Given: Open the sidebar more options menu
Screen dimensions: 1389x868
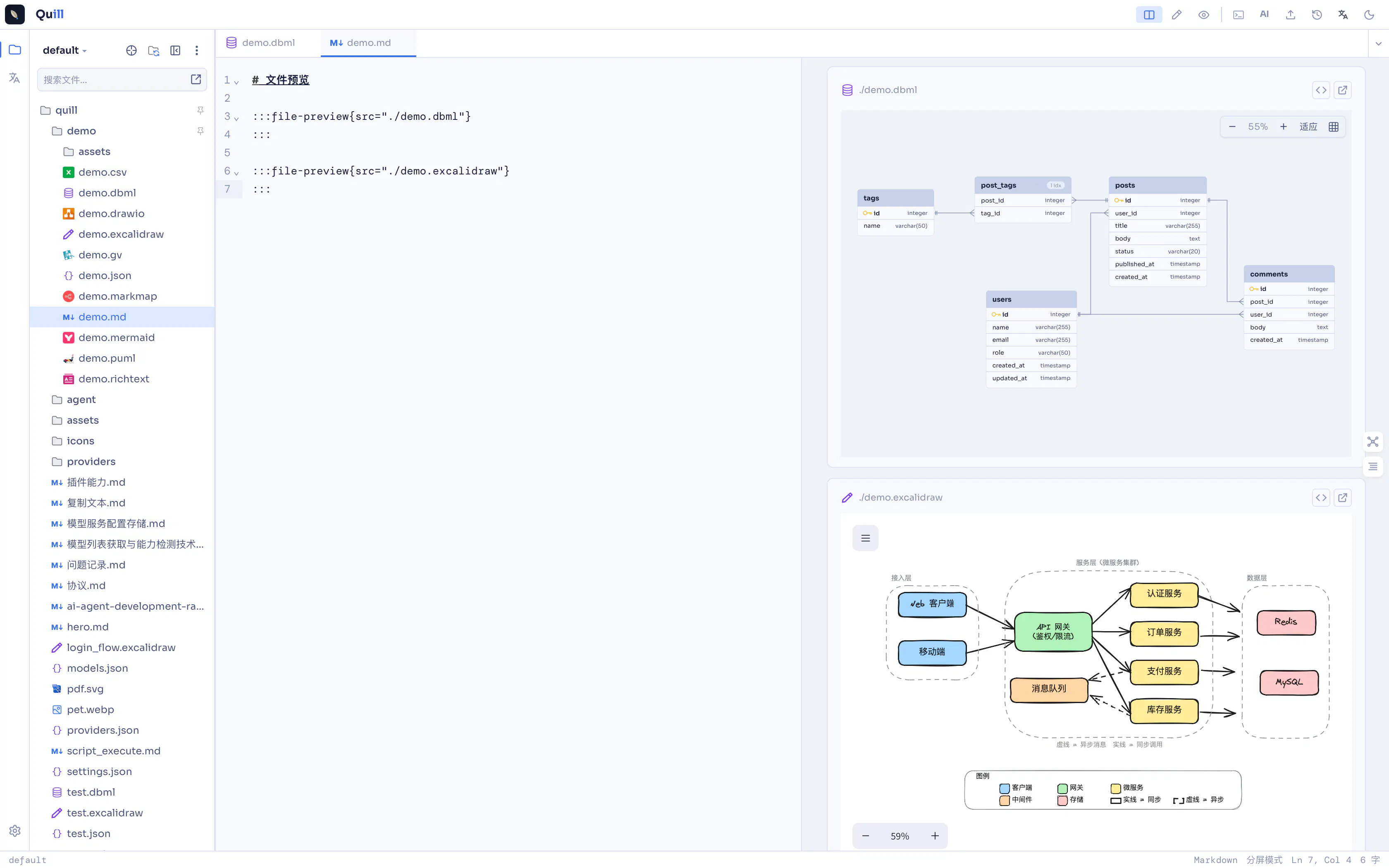Looking at the screenshot, I should point(197,50).
